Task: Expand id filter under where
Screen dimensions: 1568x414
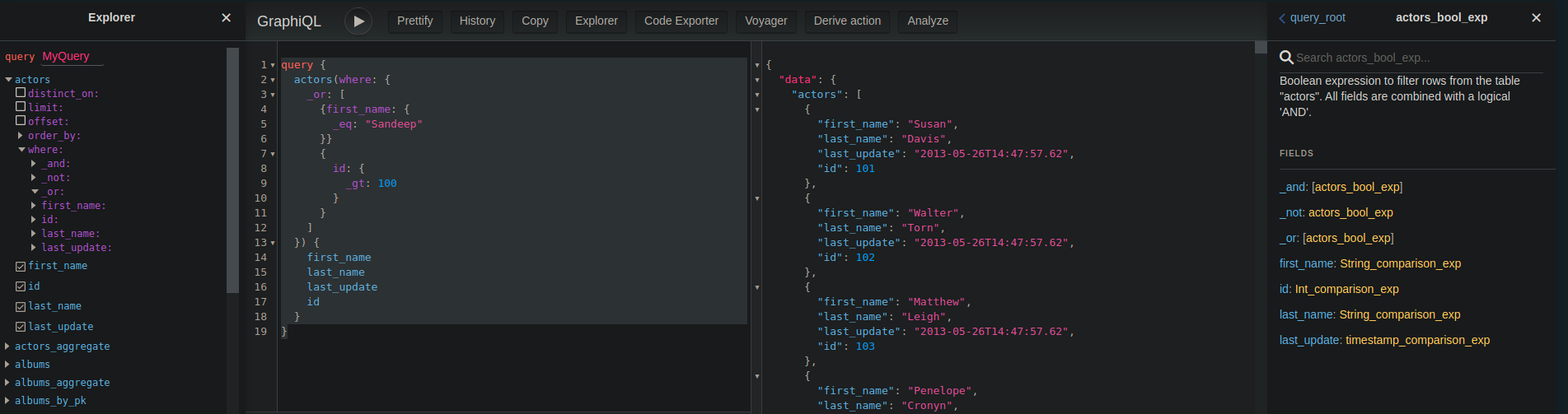Action: [34, 220]
